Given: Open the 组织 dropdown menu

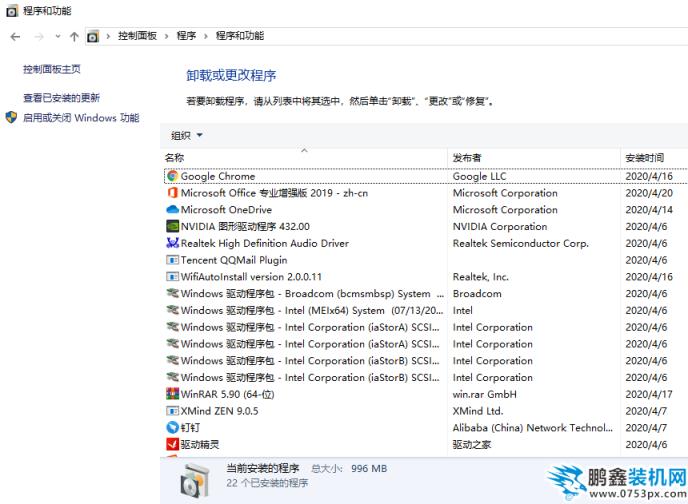Looking at the screenshot, I should coord(187,136).
